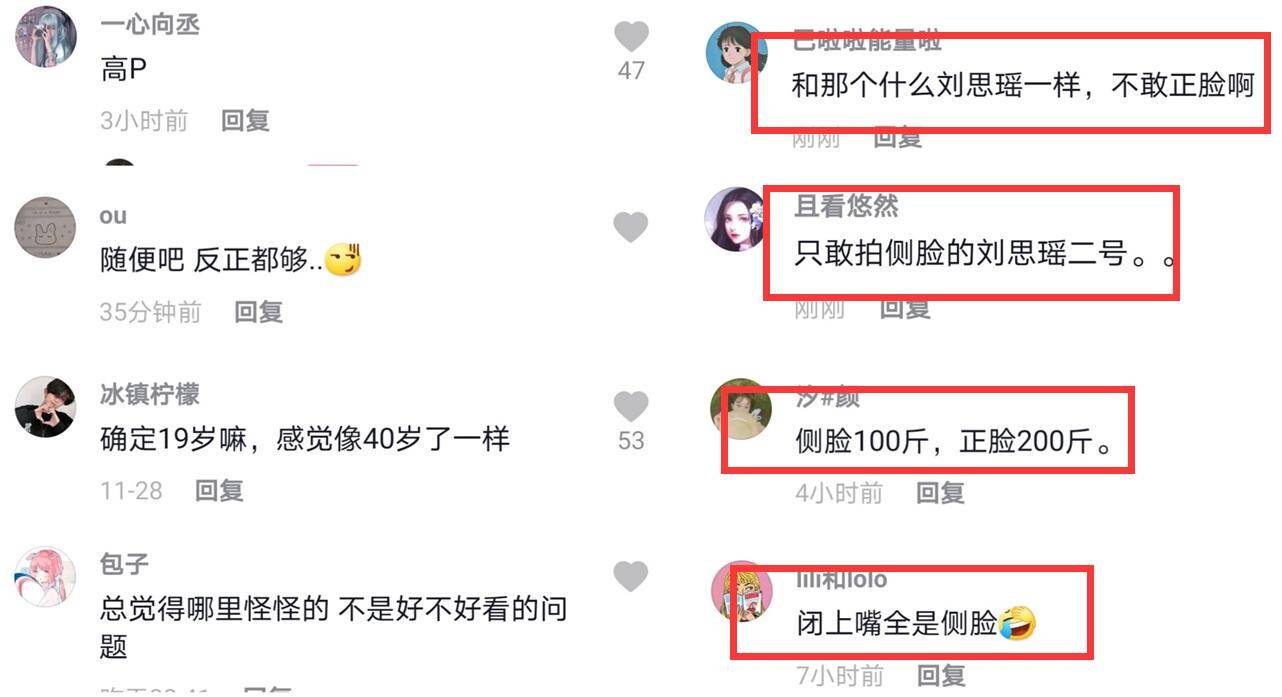The height and width of the screenshot is (697, 1282).
Task: Like 冰镇柠檬's comment with 53 likes
Action: [631, 406]
